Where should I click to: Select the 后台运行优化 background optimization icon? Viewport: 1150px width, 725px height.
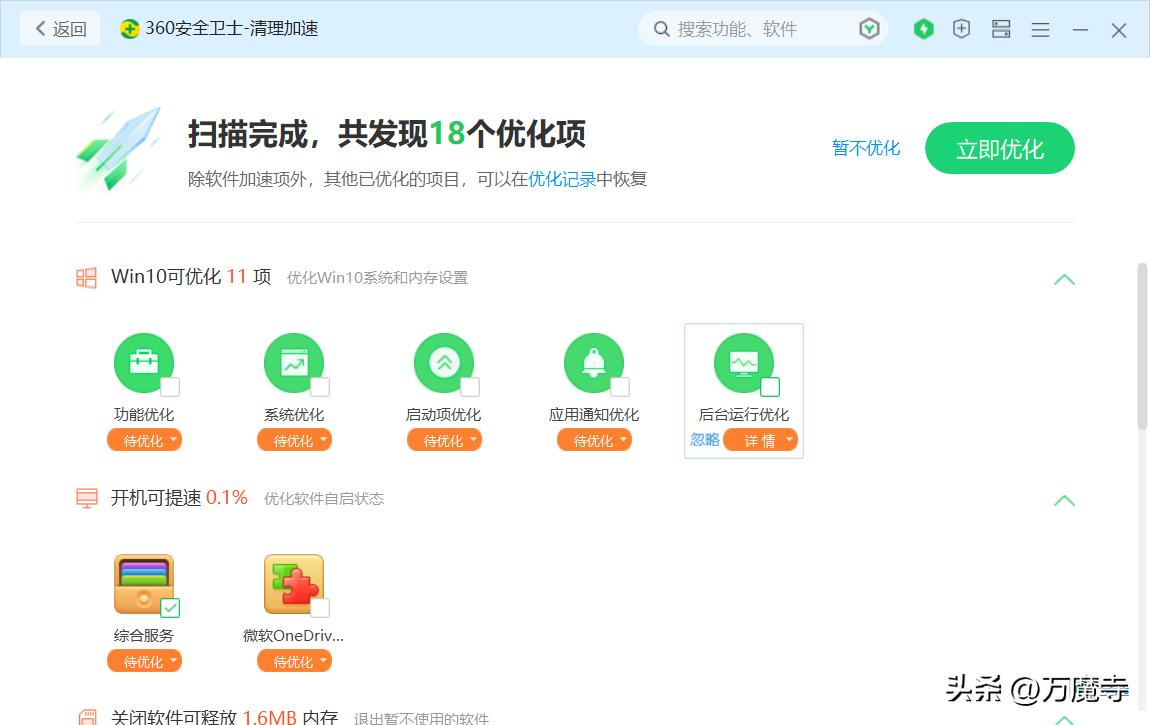pos(743,362)
